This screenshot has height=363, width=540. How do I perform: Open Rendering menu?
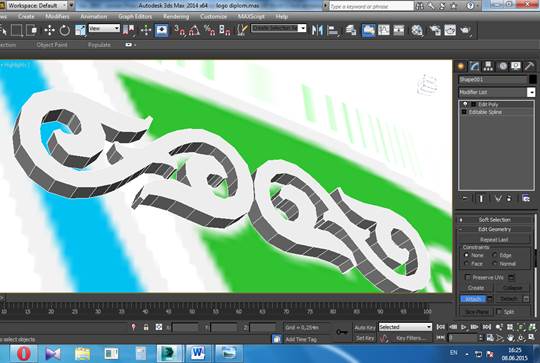click(176, 17)
